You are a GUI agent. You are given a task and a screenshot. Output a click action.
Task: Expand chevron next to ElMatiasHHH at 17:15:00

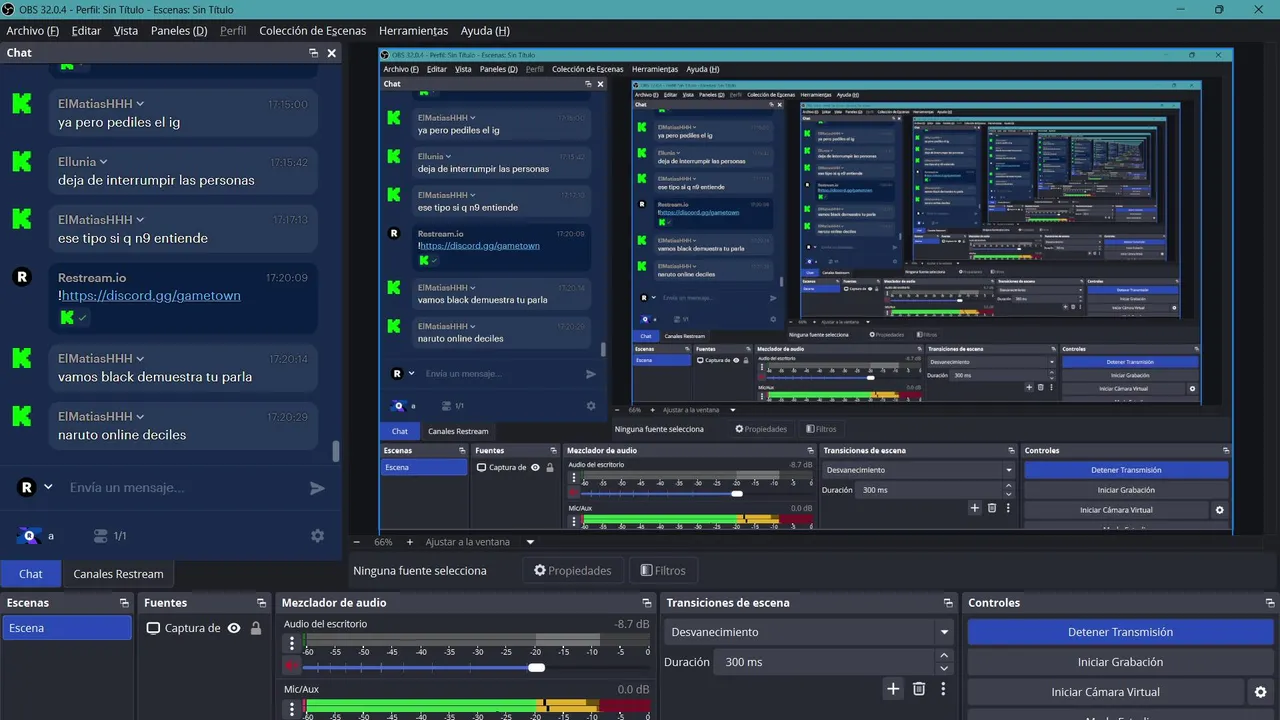(140, 104)
